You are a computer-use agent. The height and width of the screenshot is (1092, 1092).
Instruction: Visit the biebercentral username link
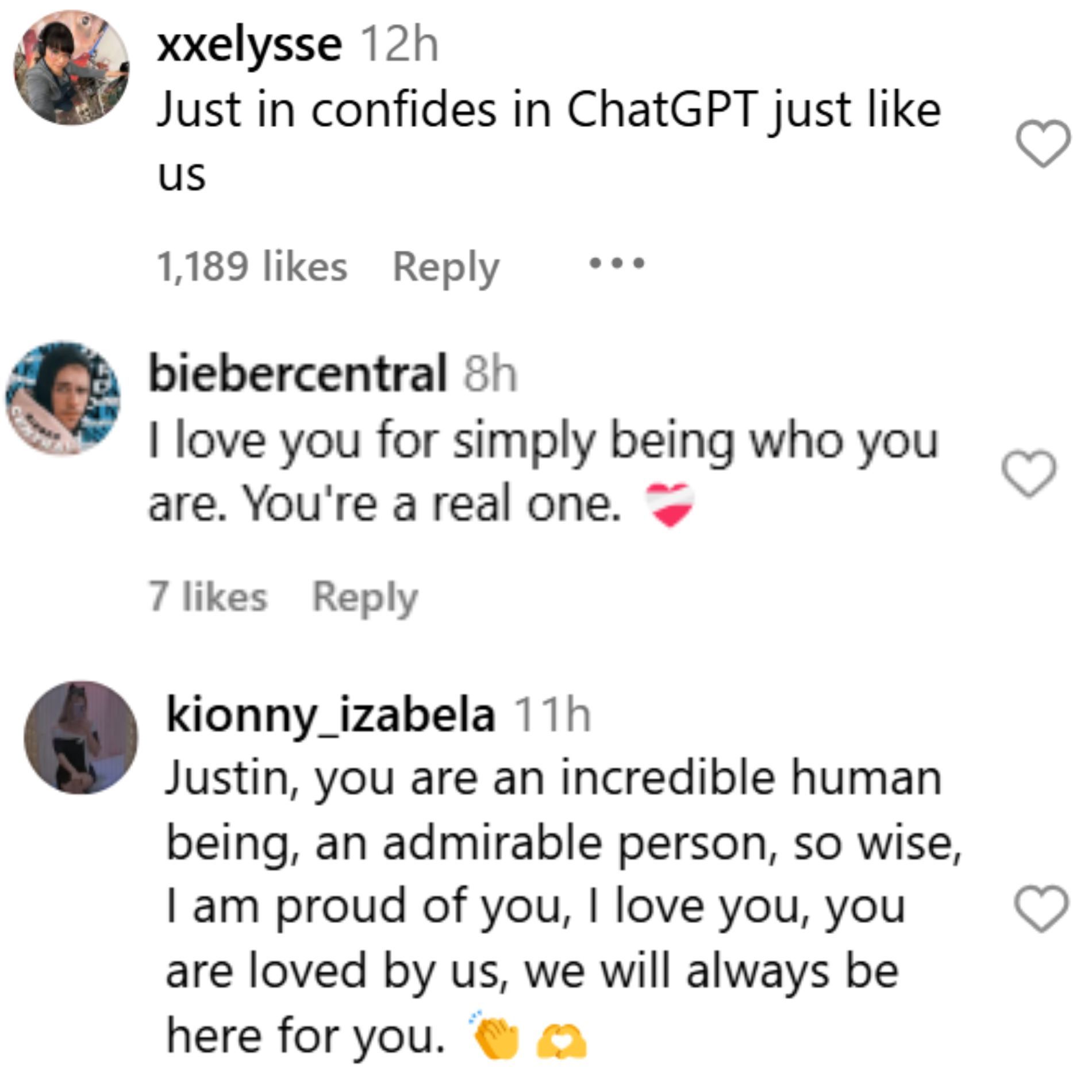297,374
